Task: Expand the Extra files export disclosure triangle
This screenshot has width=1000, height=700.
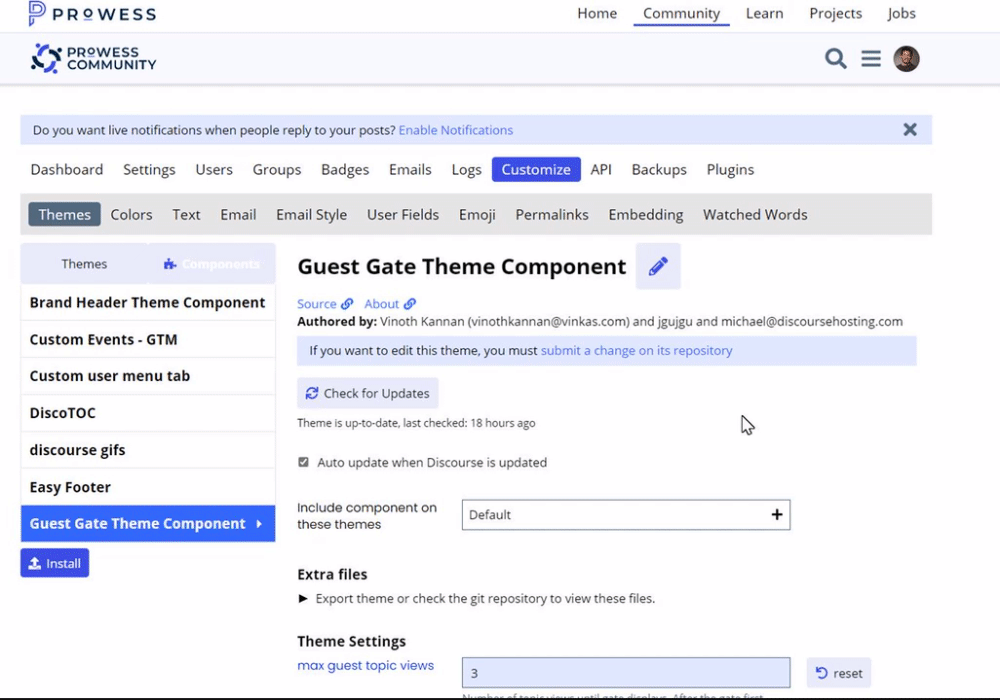Action: (x=304, y=599)
